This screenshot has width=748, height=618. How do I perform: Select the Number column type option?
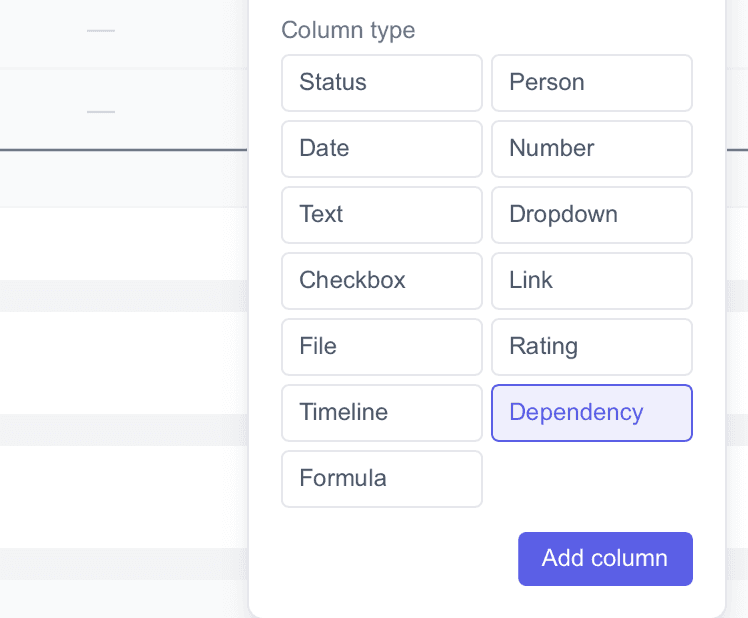pyautogui.click(x=591, y=149)
